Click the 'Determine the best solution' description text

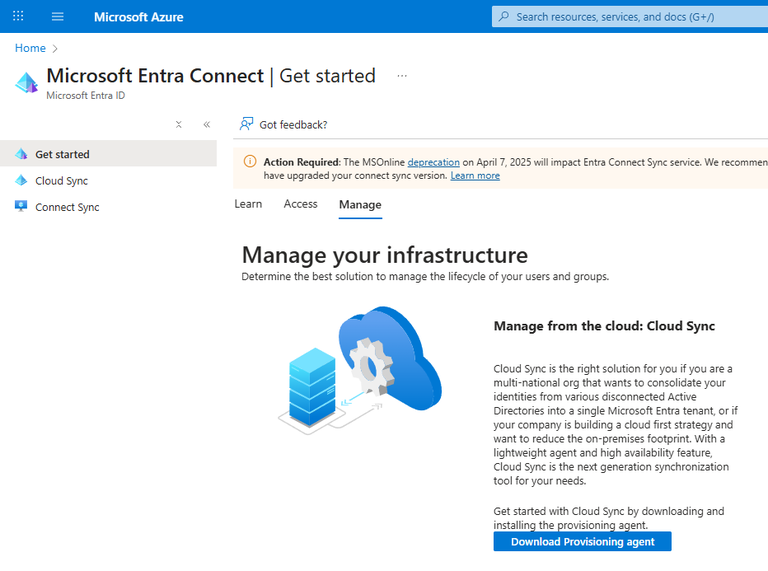(425, 277)
